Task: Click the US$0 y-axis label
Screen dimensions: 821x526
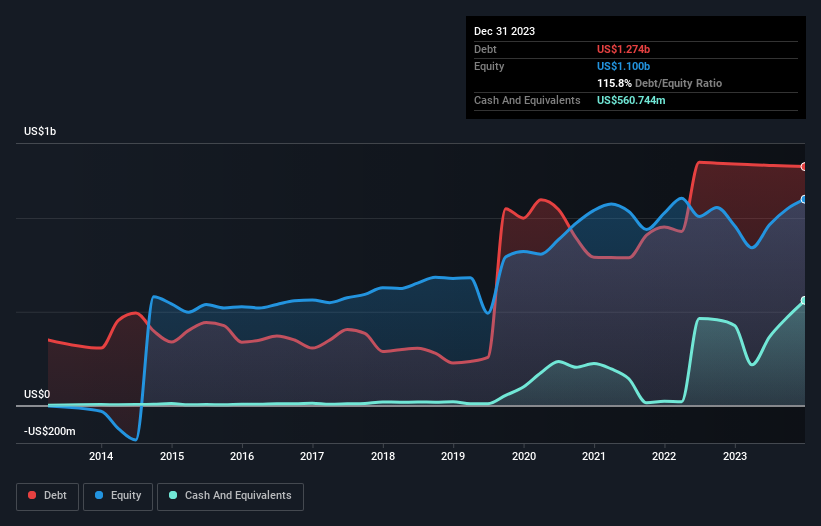Action: pos(37,394)
